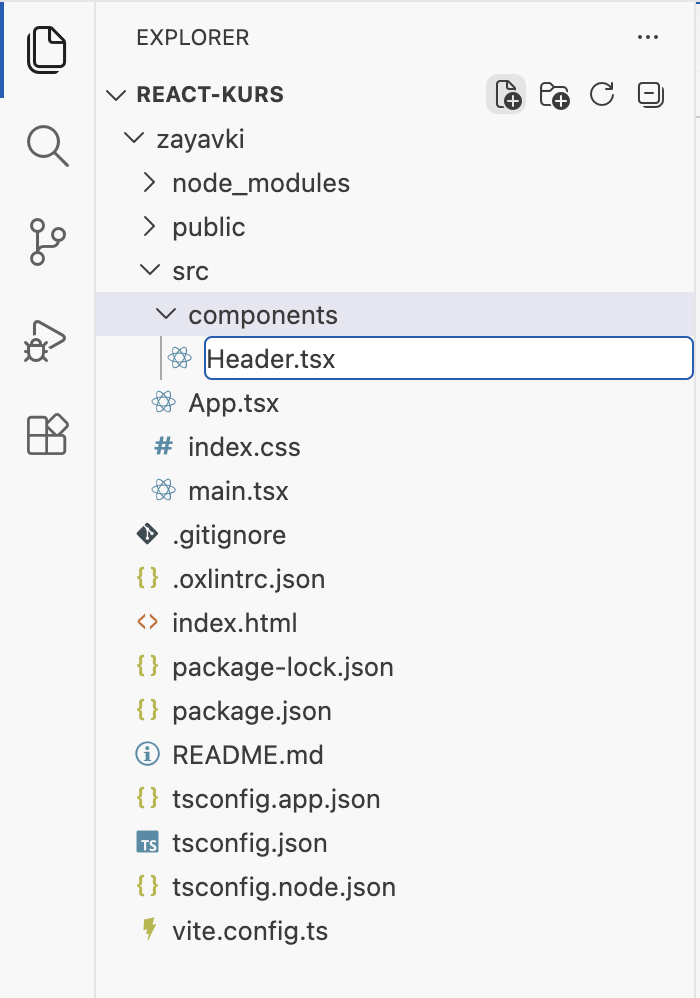
Task: Open index.html file
Action: pos(235,622)
